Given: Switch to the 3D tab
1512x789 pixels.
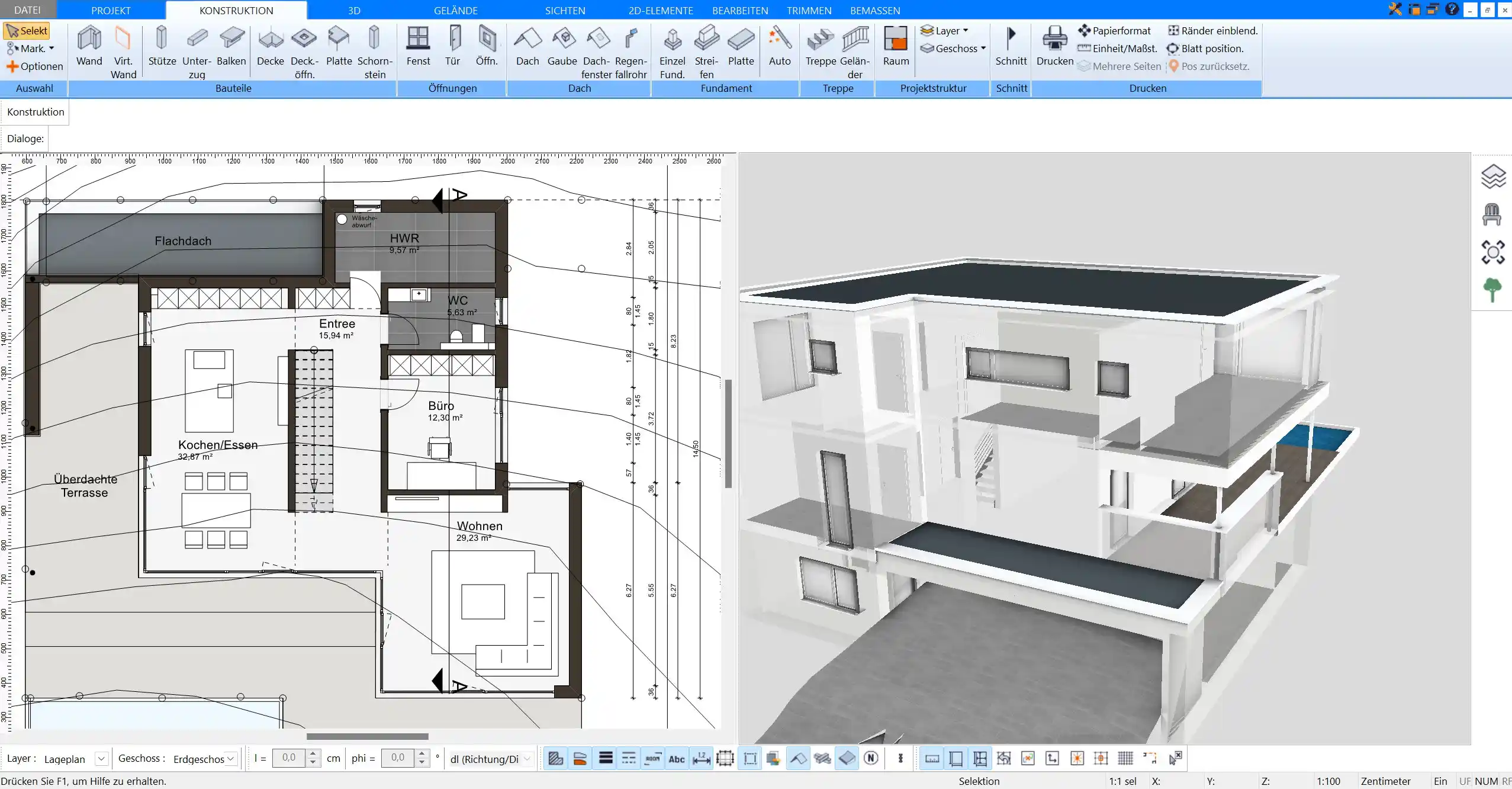Looking at the screenshot, I should pos(354,10).
